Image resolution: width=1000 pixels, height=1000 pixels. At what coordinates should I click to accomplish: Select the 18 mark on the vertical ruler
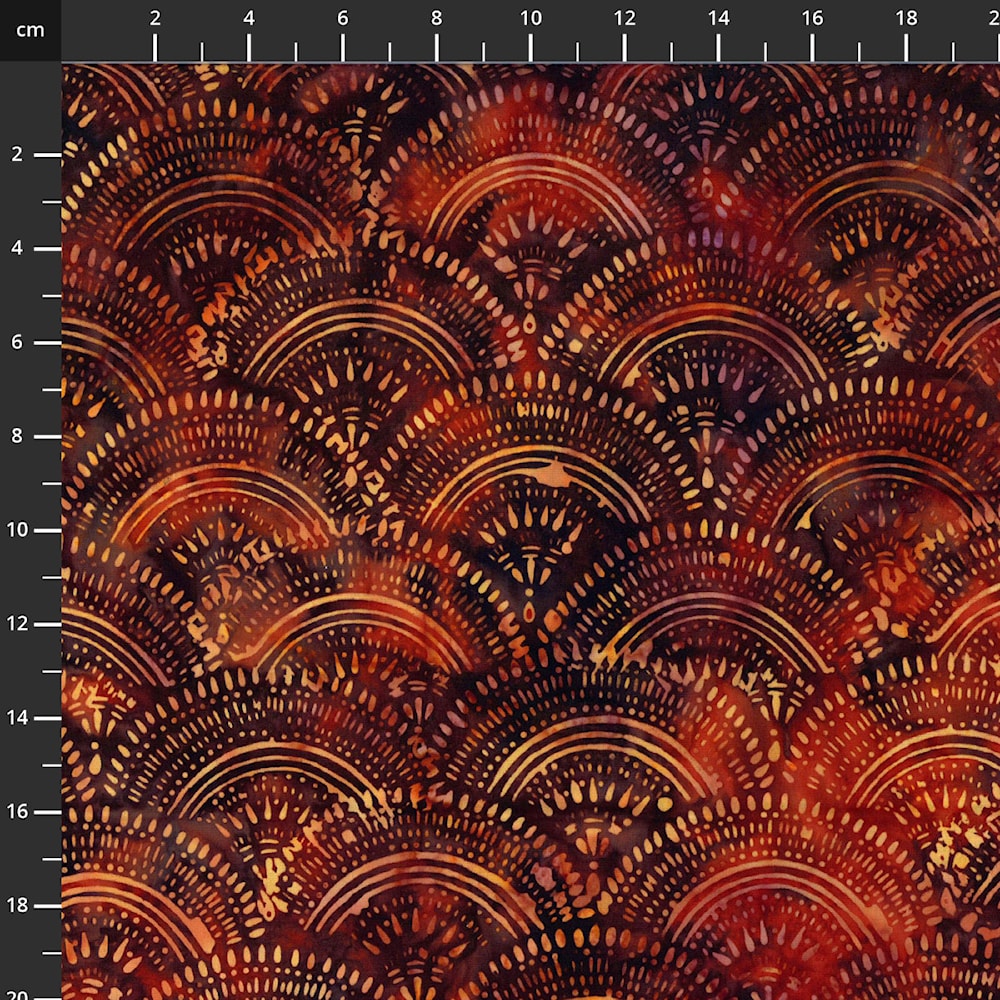point(17,906)
